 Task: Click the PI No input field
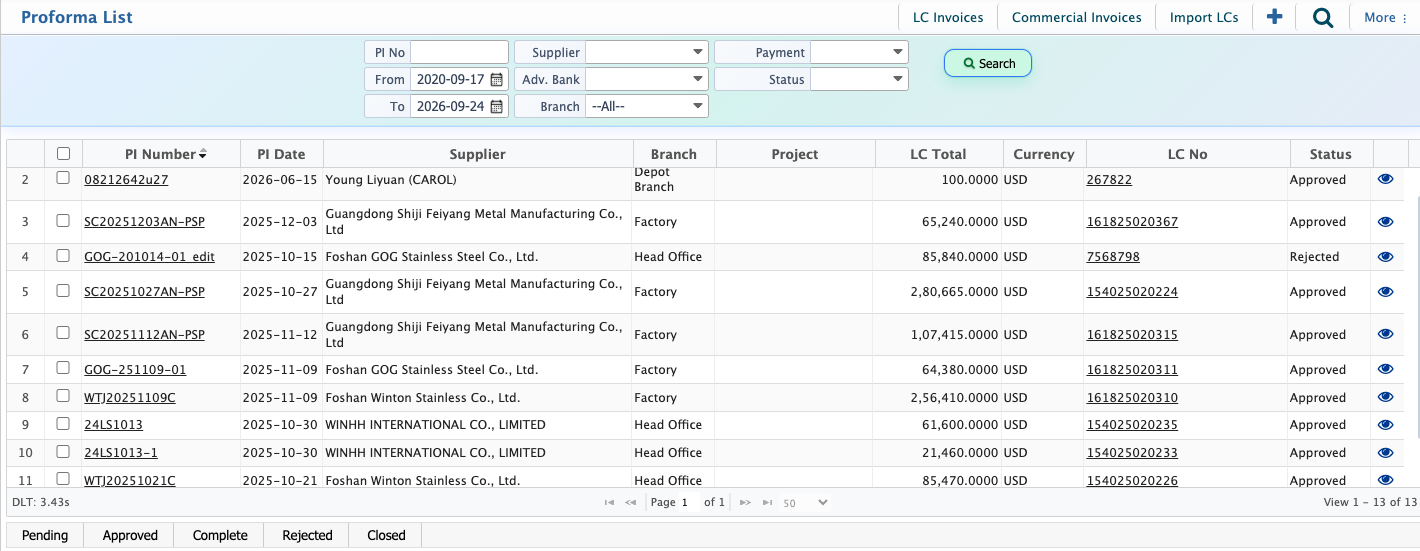pos(459,52)
